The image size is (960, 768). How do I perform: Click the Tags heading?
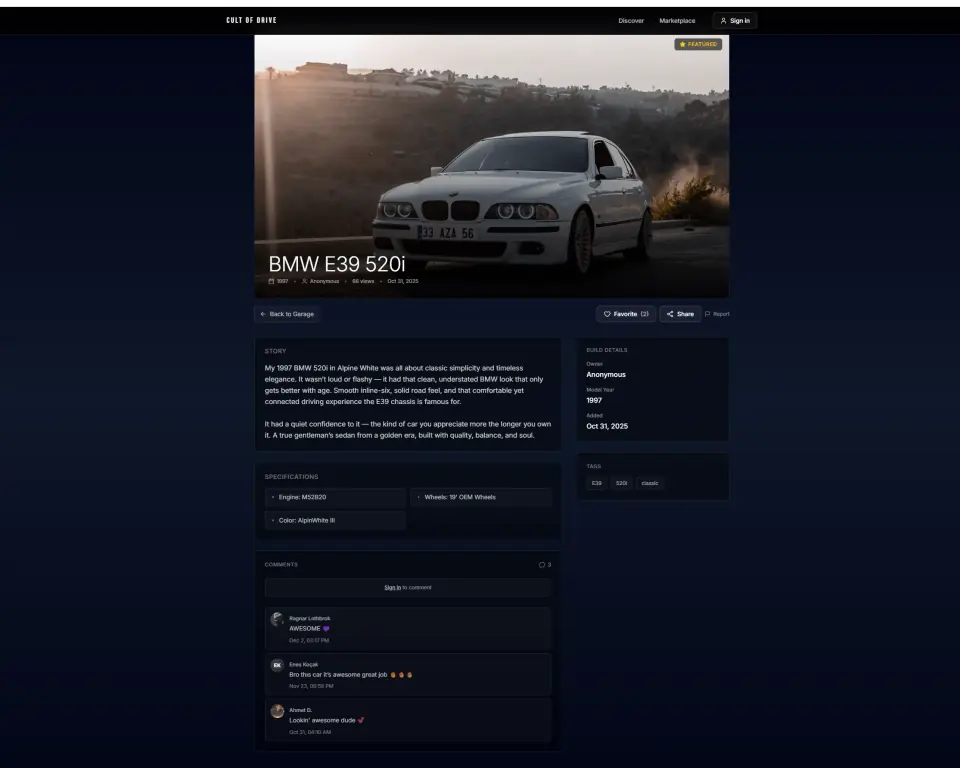(593, 467)
